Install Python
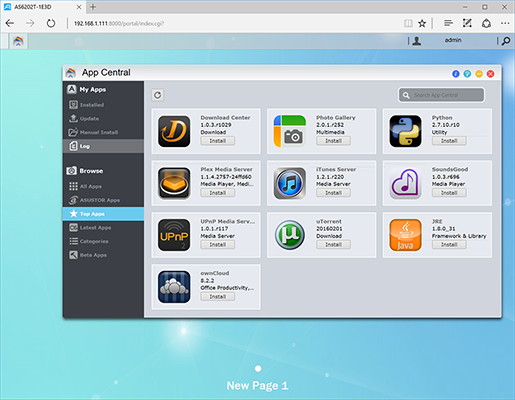This screenshot has height=400, width=515. point(449,141)
